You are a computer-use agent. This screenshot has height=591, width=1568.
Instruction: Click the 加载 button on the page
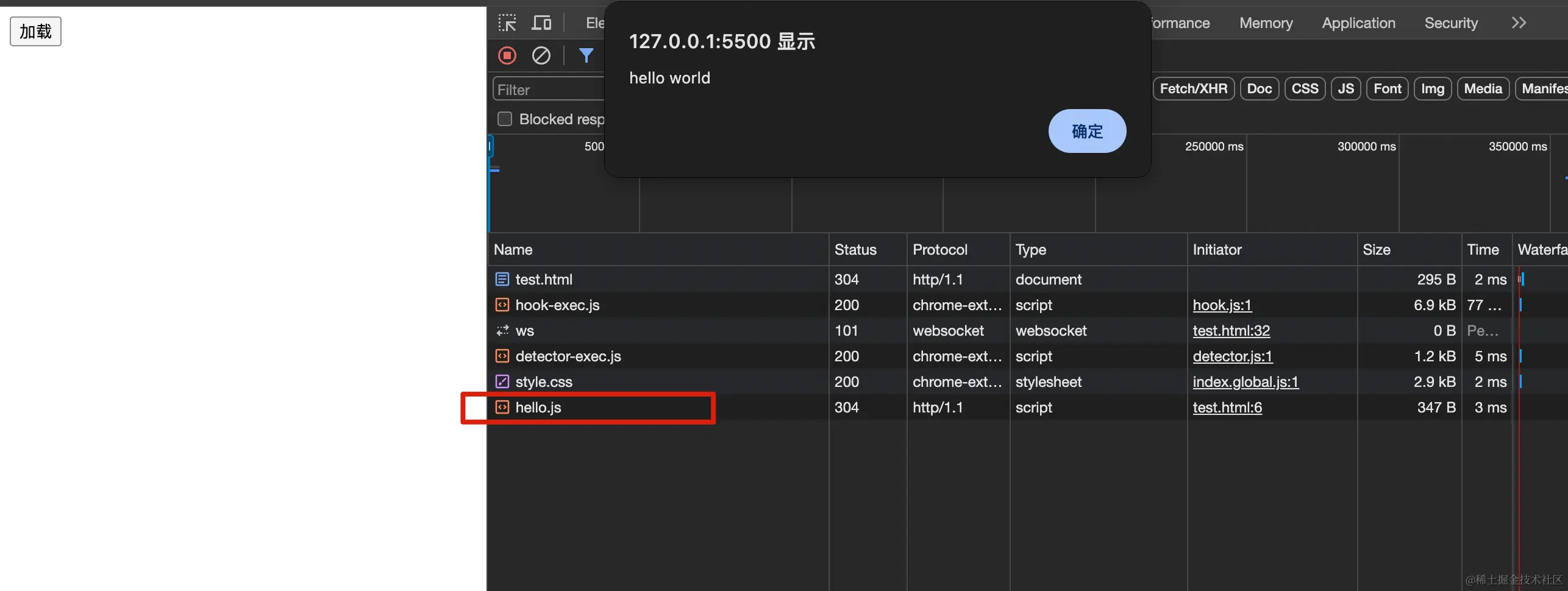coord(35,31)
